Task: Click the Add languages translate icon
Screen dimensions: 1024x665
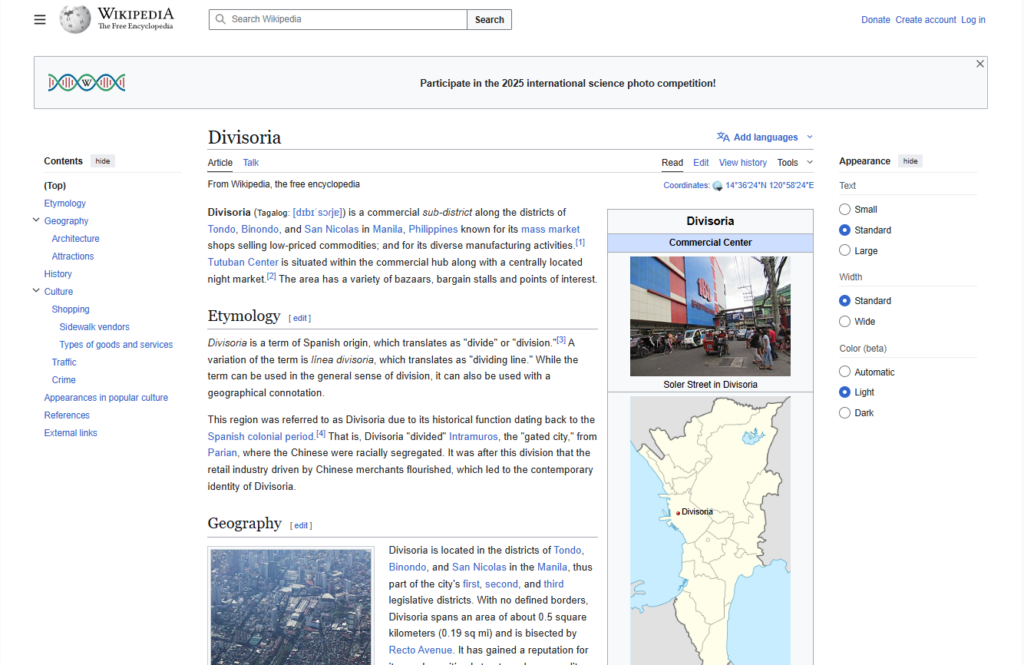Action: pyautogui.click(x=723, y=137)
